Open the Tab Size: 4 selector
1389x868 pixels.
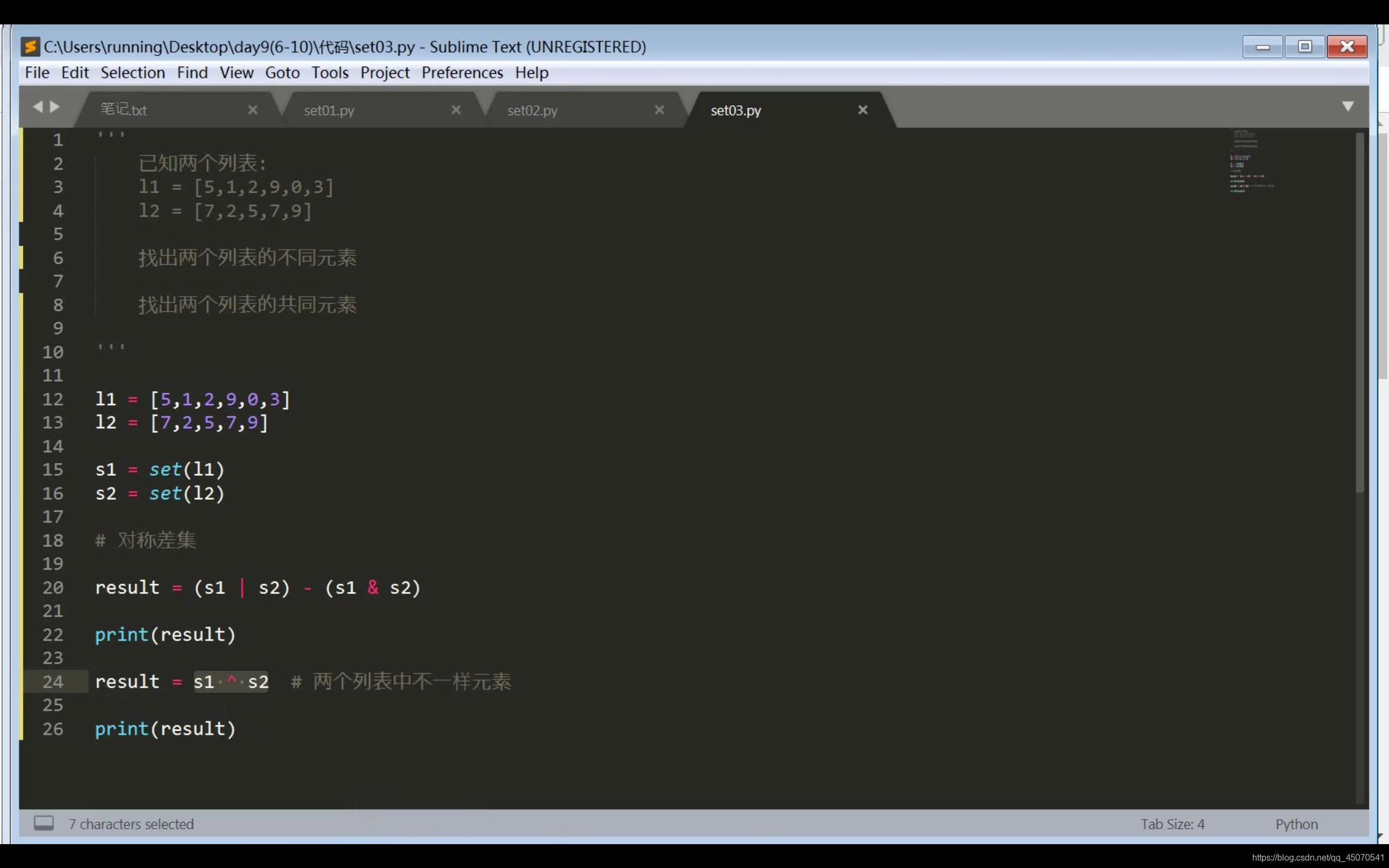(1172, 825)
